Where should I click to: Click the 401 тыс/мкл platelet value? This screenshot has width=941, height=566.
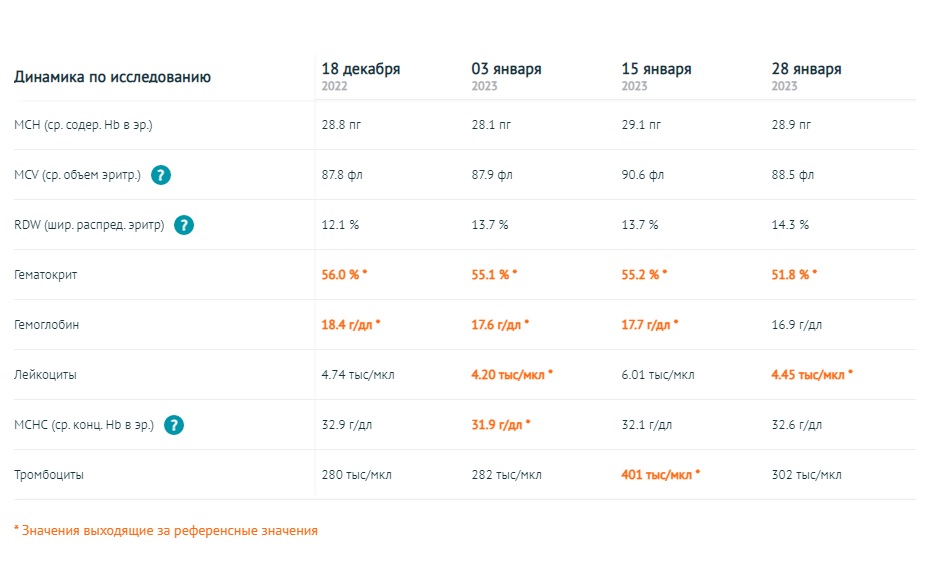[658, 475]
